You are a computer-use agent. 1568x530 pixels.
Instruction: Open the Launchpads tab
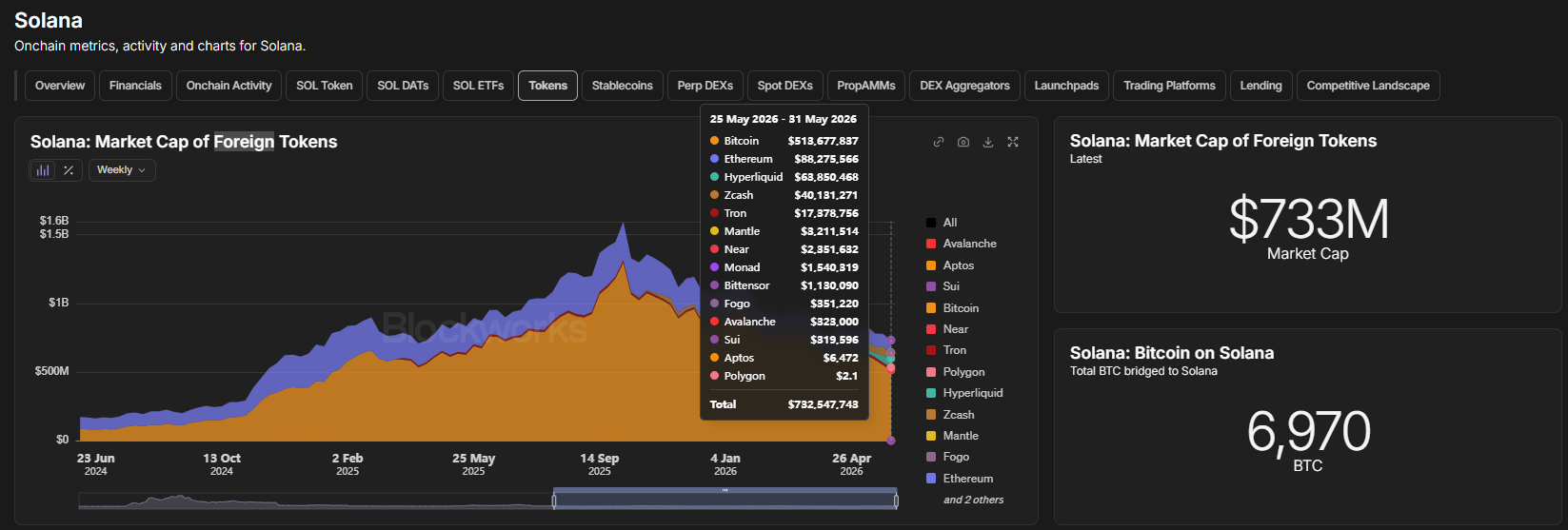click(1066, 86)
